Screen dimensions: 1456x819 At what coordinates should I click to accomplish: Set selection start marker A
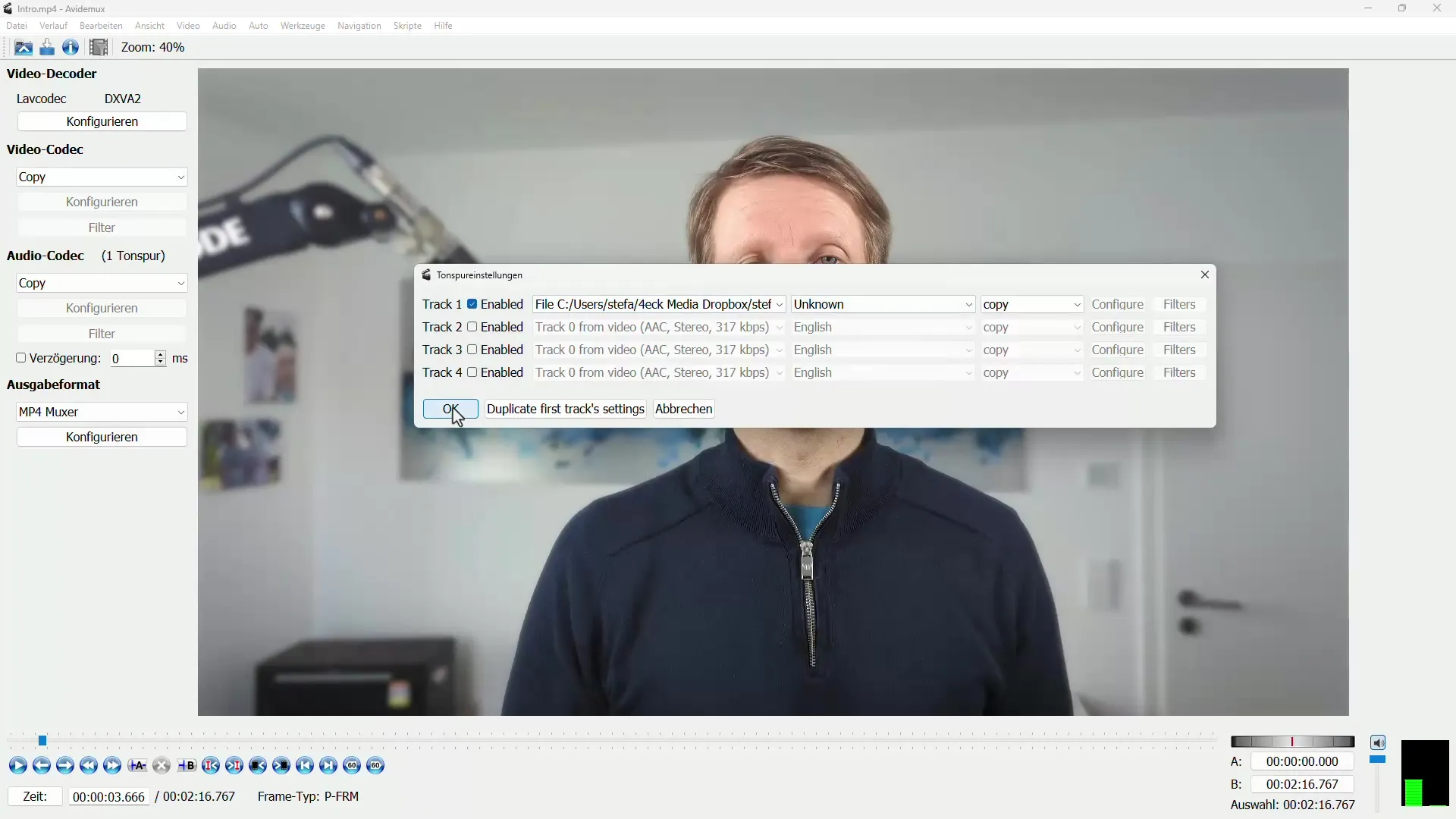pyautogui.click(x=137, y=766)
